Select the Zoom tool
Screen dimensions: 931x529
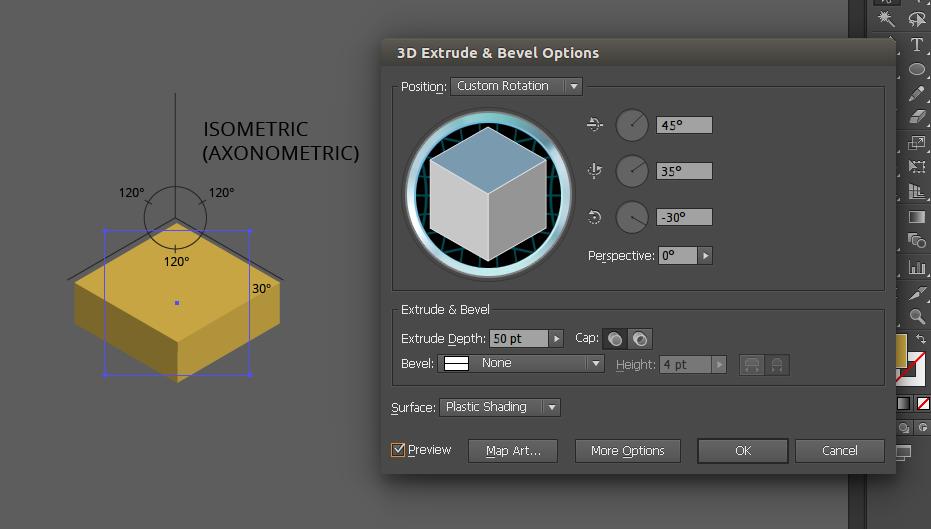click(x=917, y=316)
